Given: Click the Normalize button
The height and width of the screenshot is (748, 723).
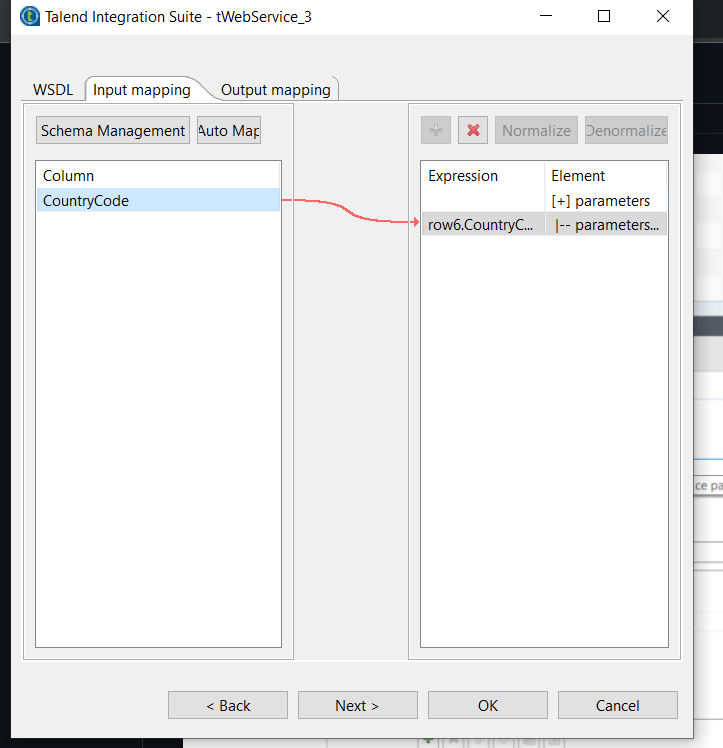Looking at the screenshot, I should tap(536, 130).
